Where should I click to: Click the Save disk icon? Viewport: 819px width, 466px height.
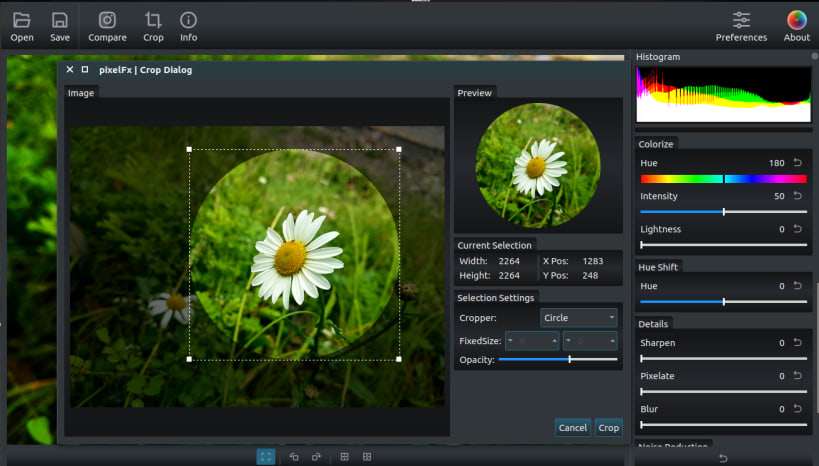click(60, 20)
